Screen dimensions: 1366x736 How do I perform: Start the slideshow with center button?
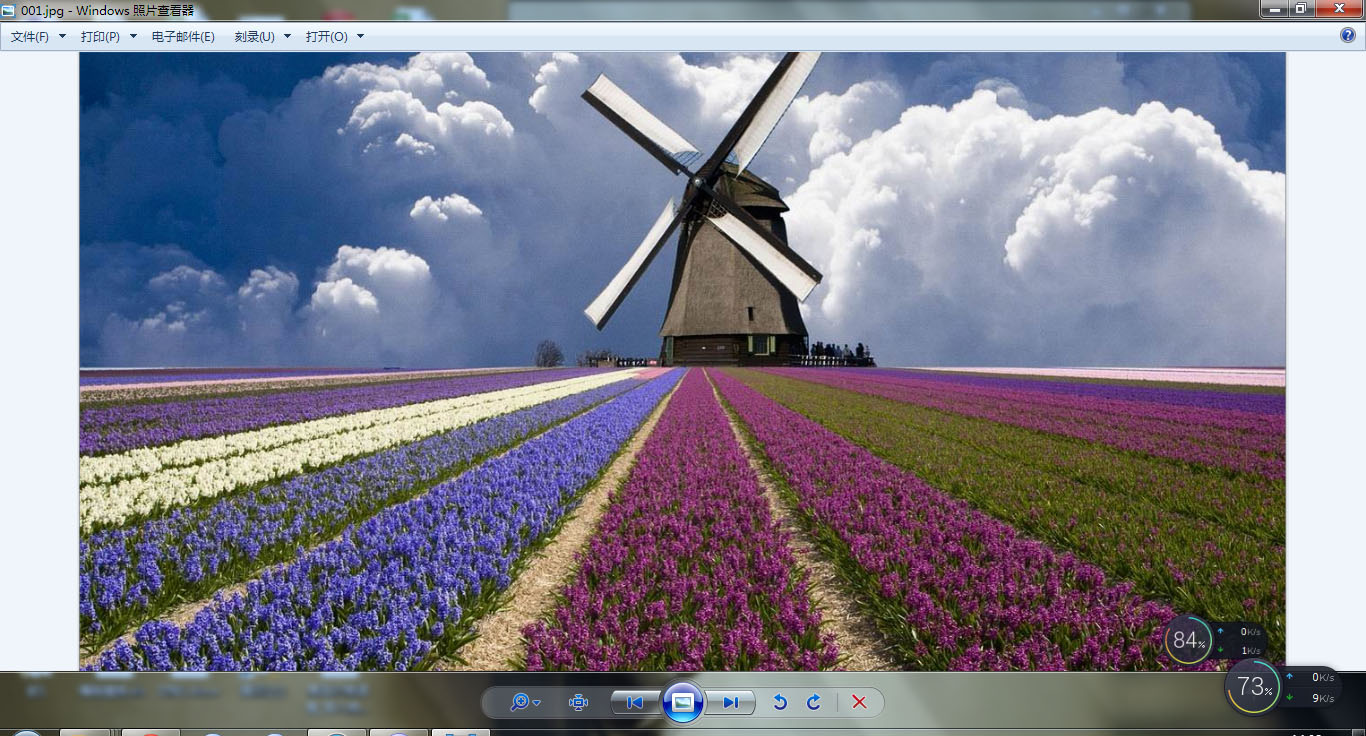pyautogui.click(x=683, y=703)
